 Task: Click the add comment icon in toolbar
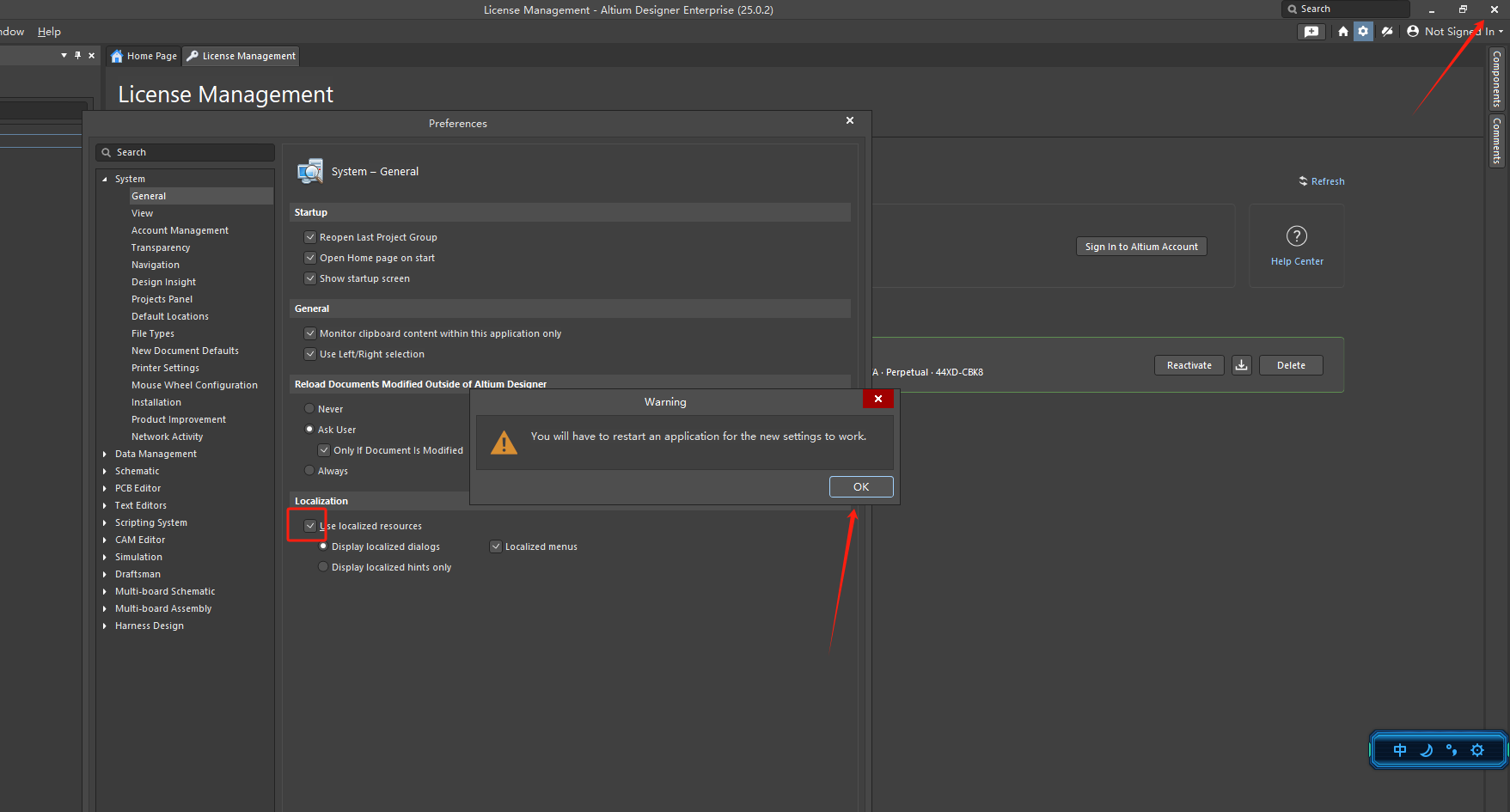click(x=1311, y=32)
